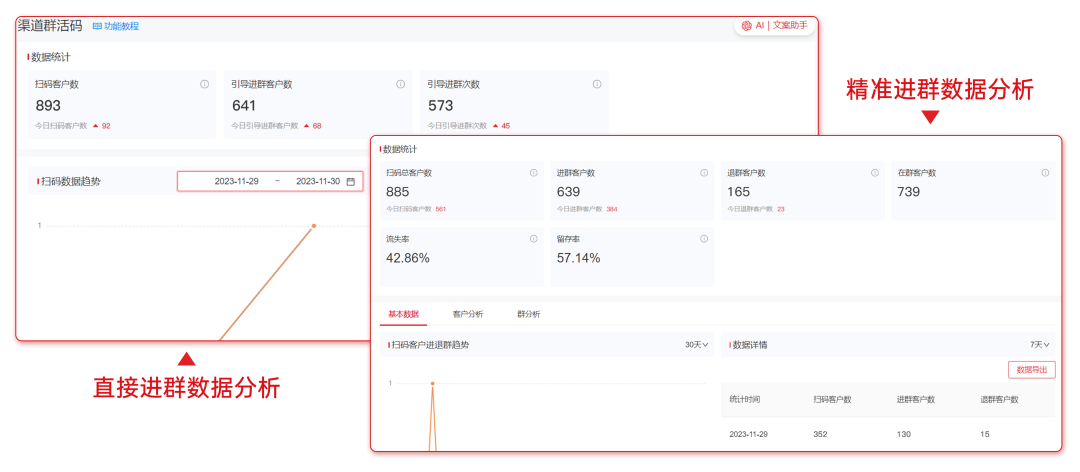Click the info icon beside 引导进群客户数
Viewport: 1080px width, 472px height.
coord(400,84)
